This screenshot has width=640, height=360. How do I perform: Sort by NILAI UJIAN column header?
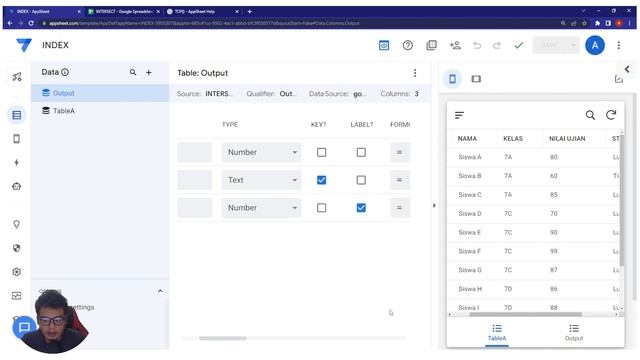click(x=567, y=139)
